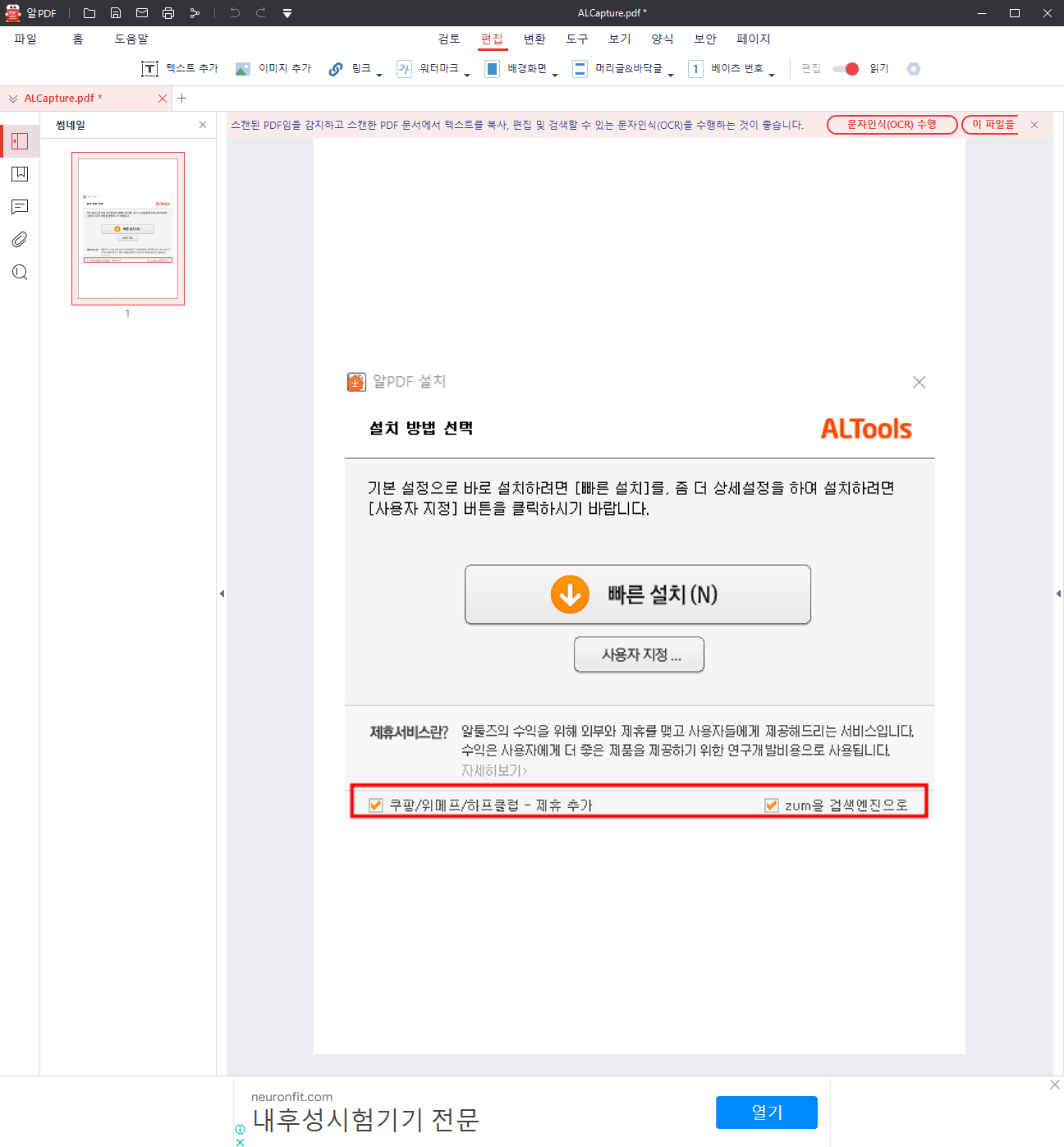The width and height of the screenshot is (1064, 1147).
Task: Click the 배경화면 icon
Action: pos(492,69)
